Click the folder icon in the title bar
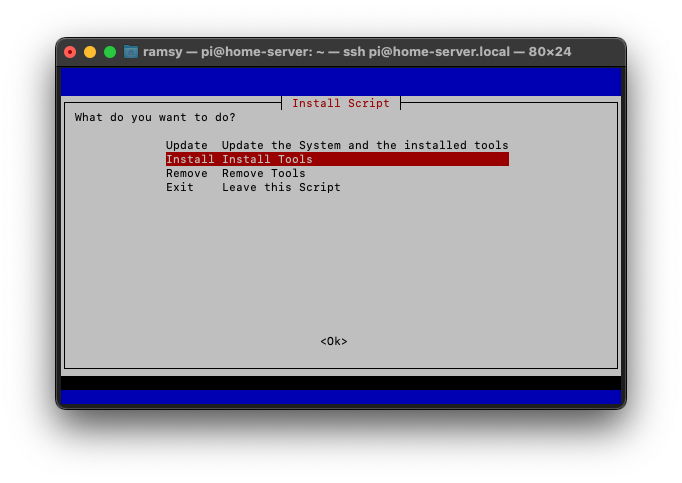 point(131,52)
